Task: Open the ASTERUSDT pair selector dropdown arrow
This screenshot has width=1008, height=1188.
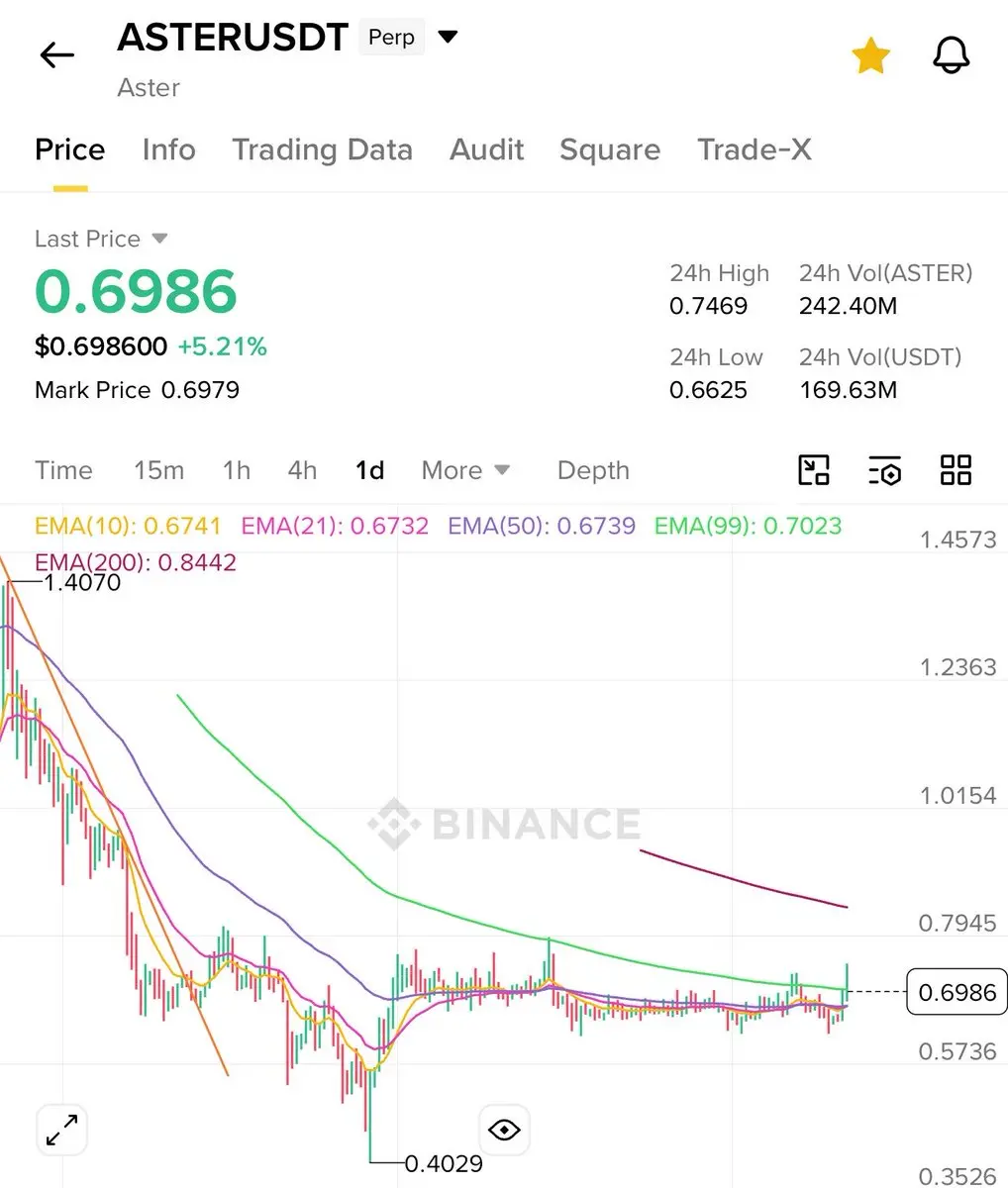Action: coord(448,38)
